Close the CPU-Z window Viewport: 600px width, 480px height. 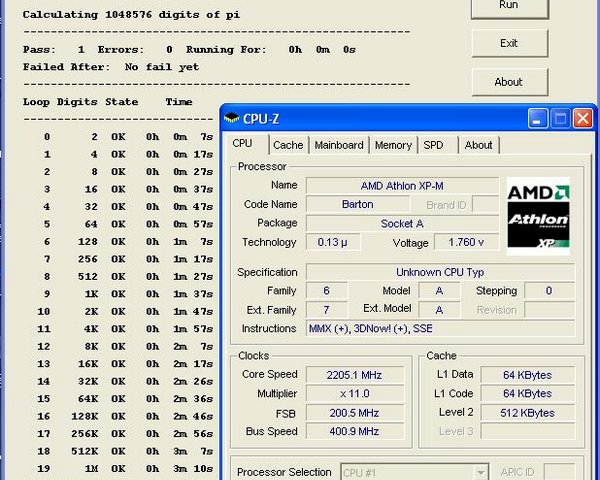[x=582, y=119]
